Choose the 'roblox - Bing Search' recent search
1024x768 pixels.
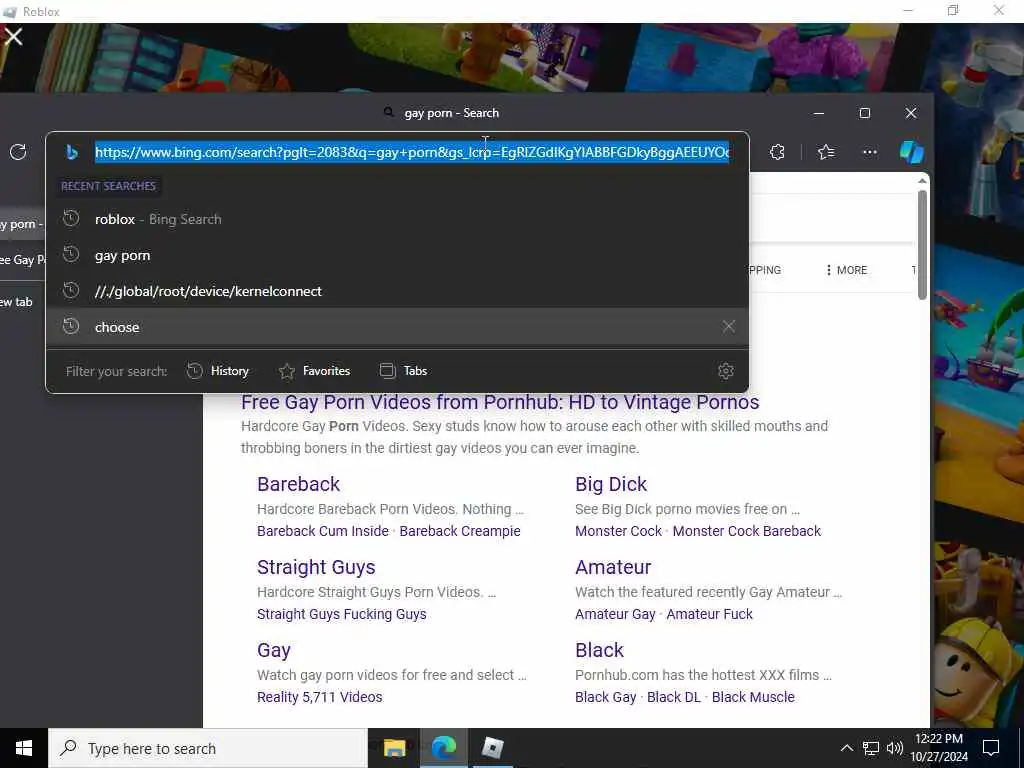coord(398,219)
